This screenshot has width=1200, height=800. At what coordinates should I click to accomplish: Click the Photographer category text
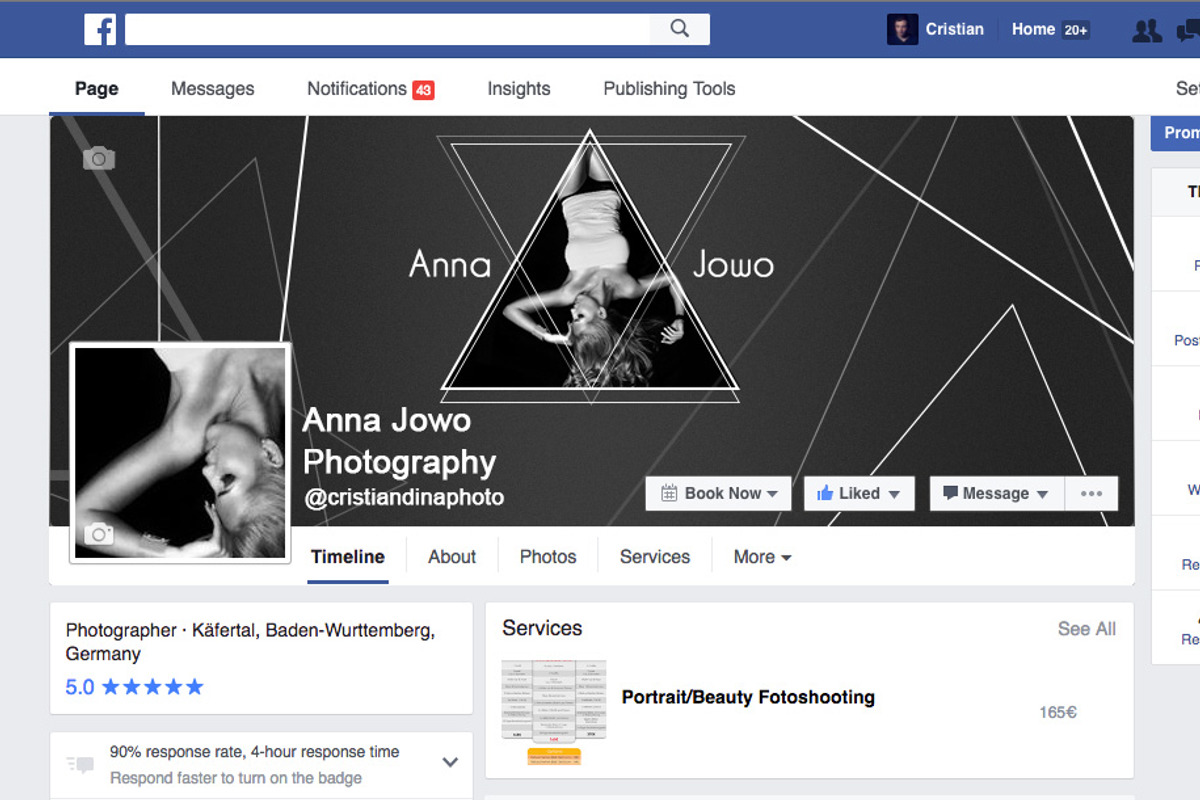[121, 631]
